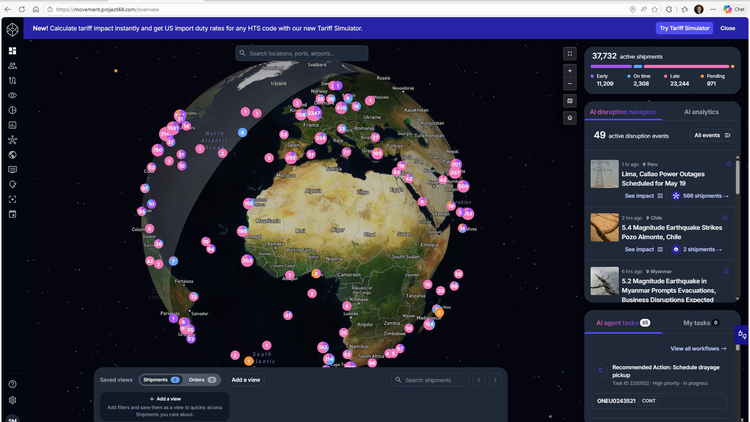Viewport: 750px width, 422px height.
Task: Filter by Early shipments legend
Action: click(602, 80)
